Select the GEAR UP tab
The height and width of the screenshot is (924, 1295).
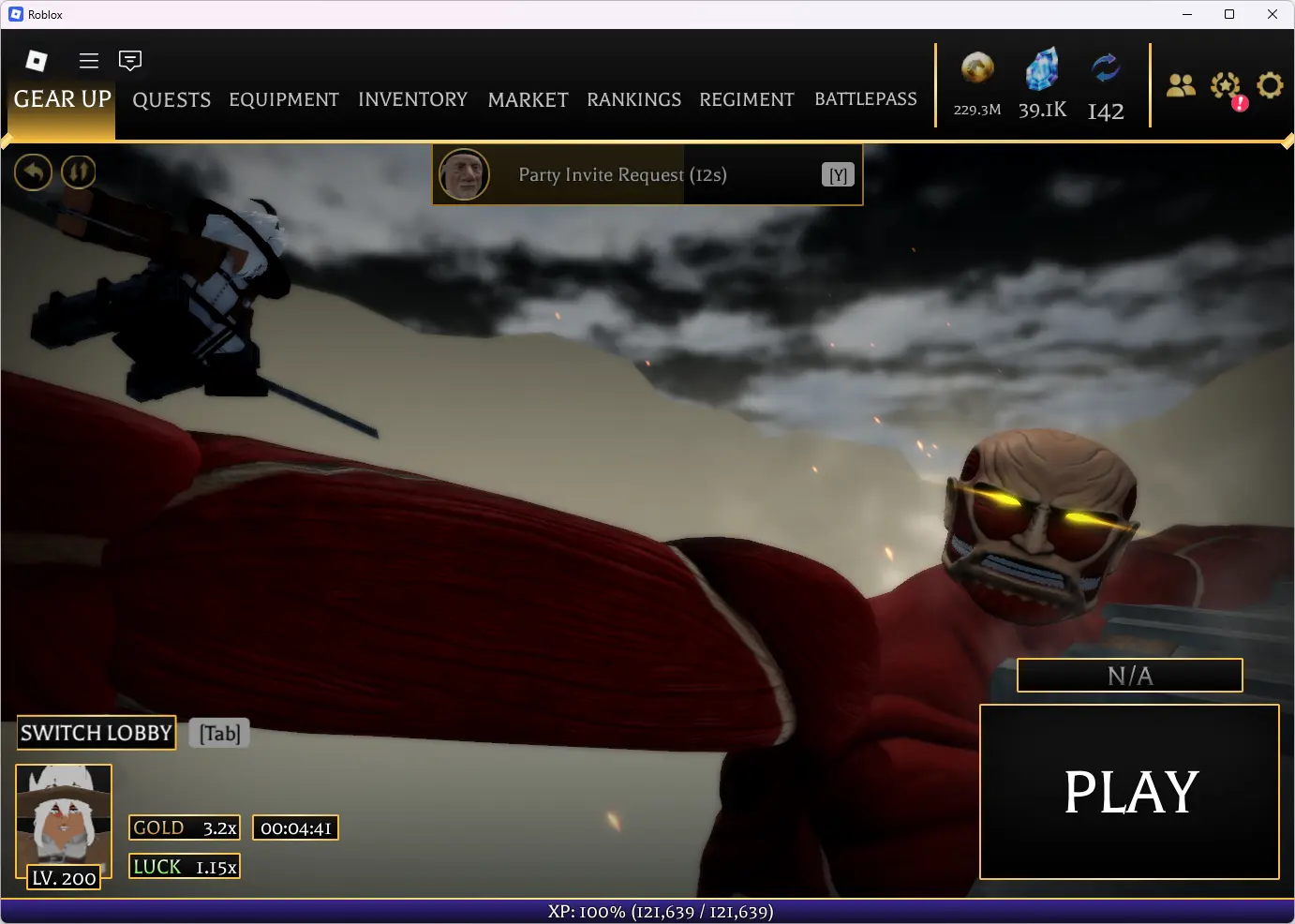coord(63,99)
